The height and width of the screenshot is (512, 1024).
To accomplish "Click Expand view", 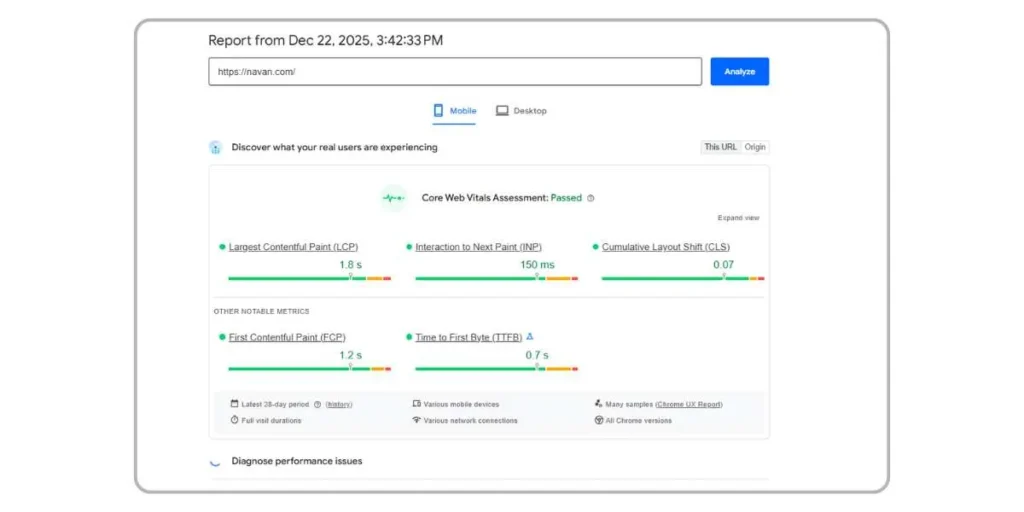I will [738, 218].
